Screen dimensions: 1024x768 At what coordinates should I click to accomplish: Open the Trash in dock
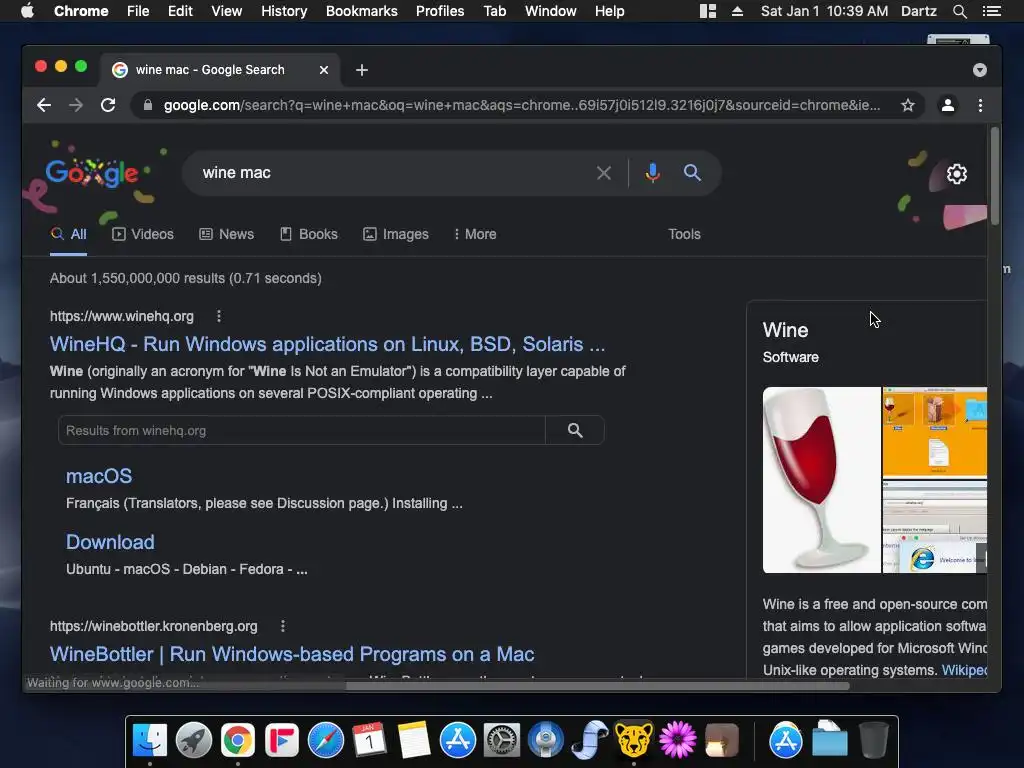[x=874, y=741]
